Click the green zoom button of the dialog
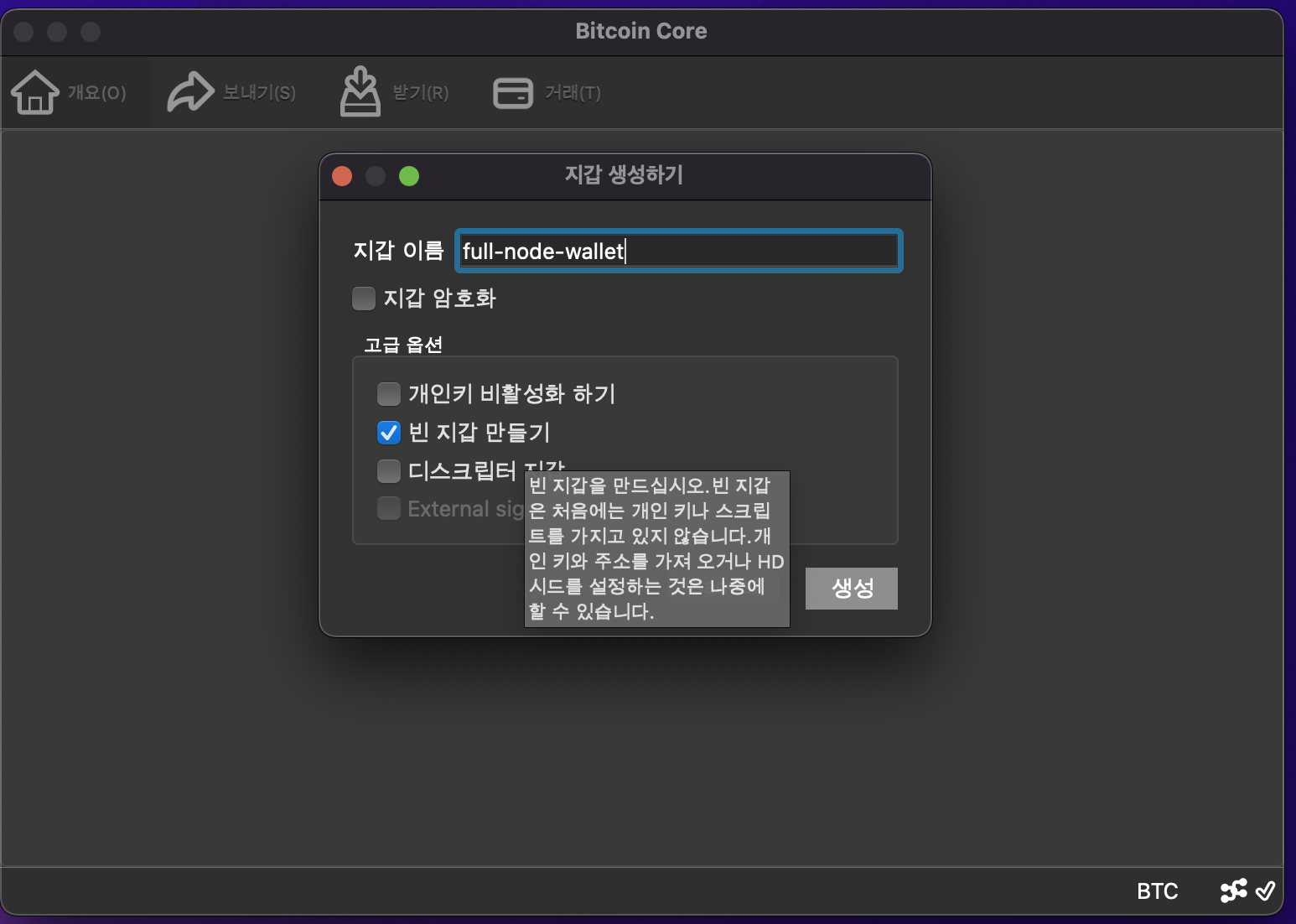Viewport: 1296px width, 924px height. pyautogui.click(x=409, y=176)
